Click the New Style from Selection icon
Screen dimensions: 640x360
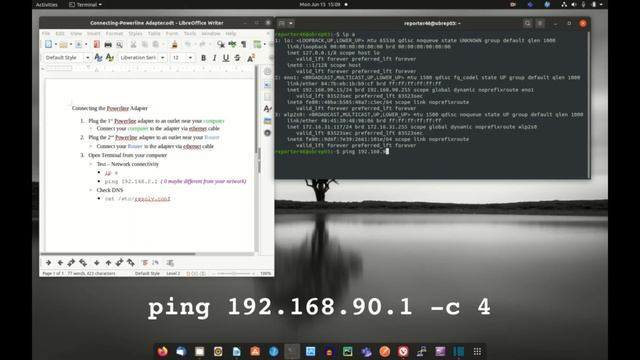[x=110, y=58]
